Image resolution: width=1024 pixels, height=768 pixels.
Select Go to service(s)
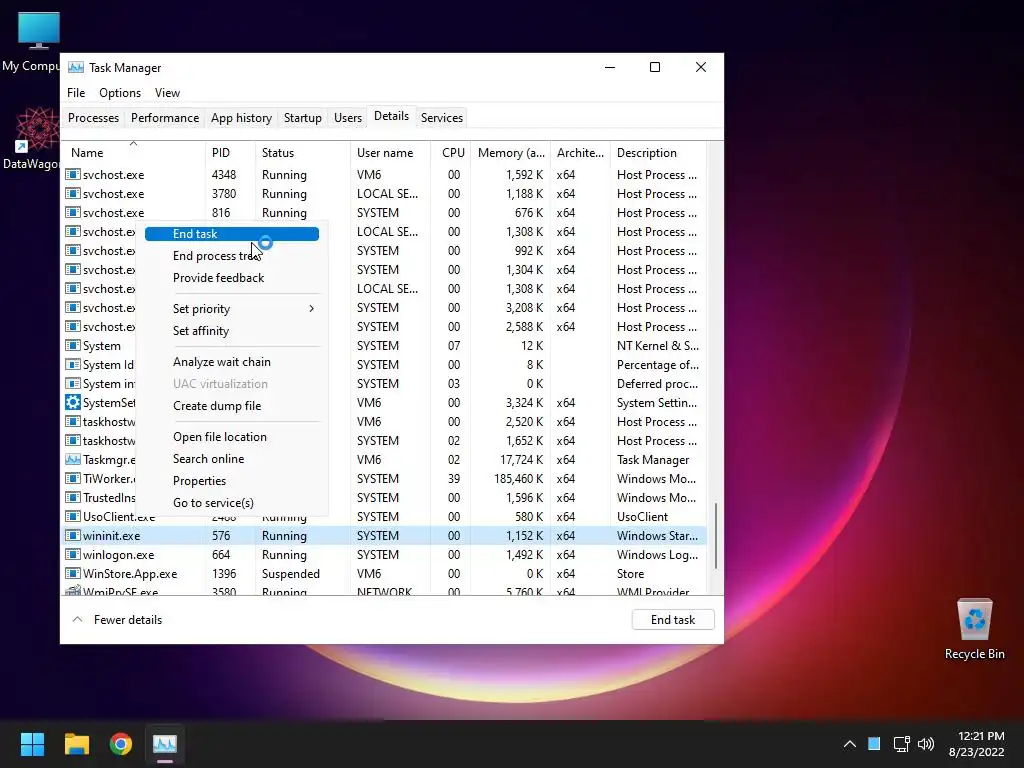232,503
